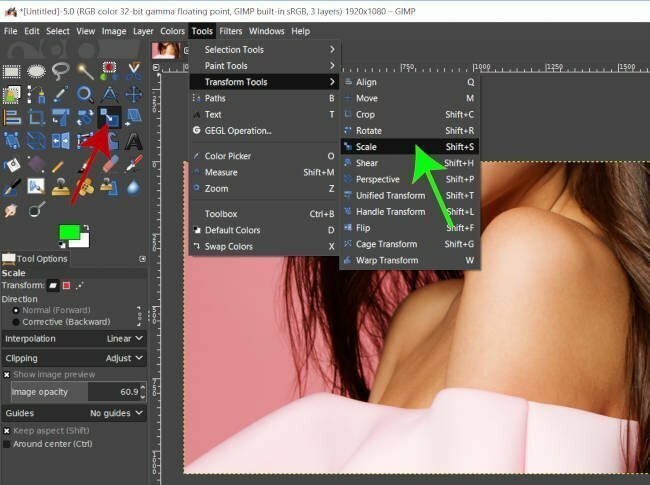Open the Filters menu
Screen dimensions: 650x485
pos(230,31)
